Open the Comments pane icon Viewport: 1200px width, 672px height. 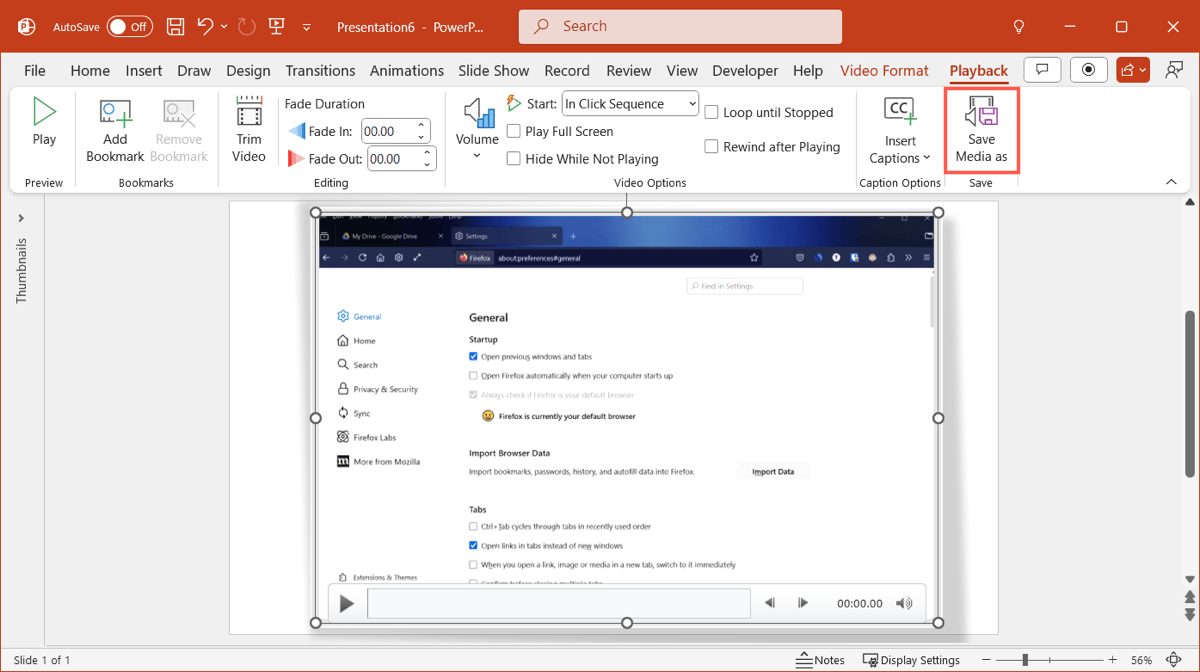1042,70
